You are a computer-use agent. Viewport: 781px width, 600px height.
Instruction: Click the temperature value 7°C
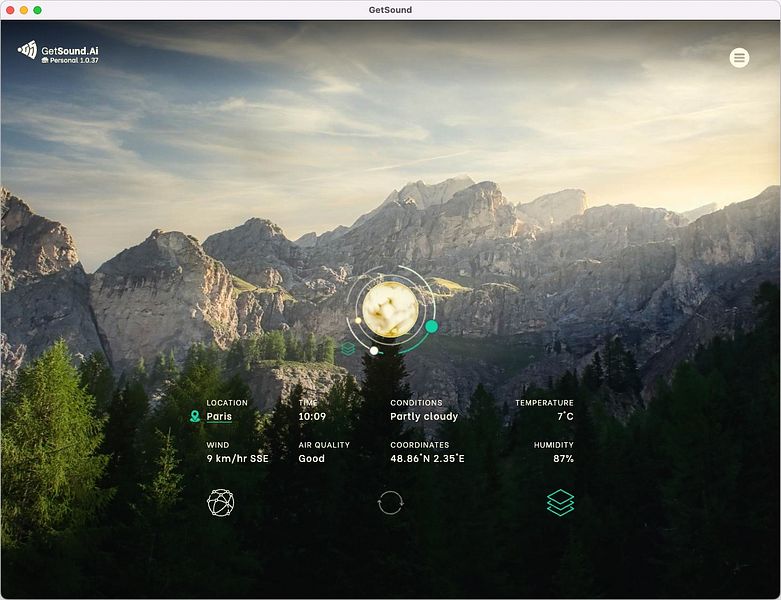click(565, 416)
